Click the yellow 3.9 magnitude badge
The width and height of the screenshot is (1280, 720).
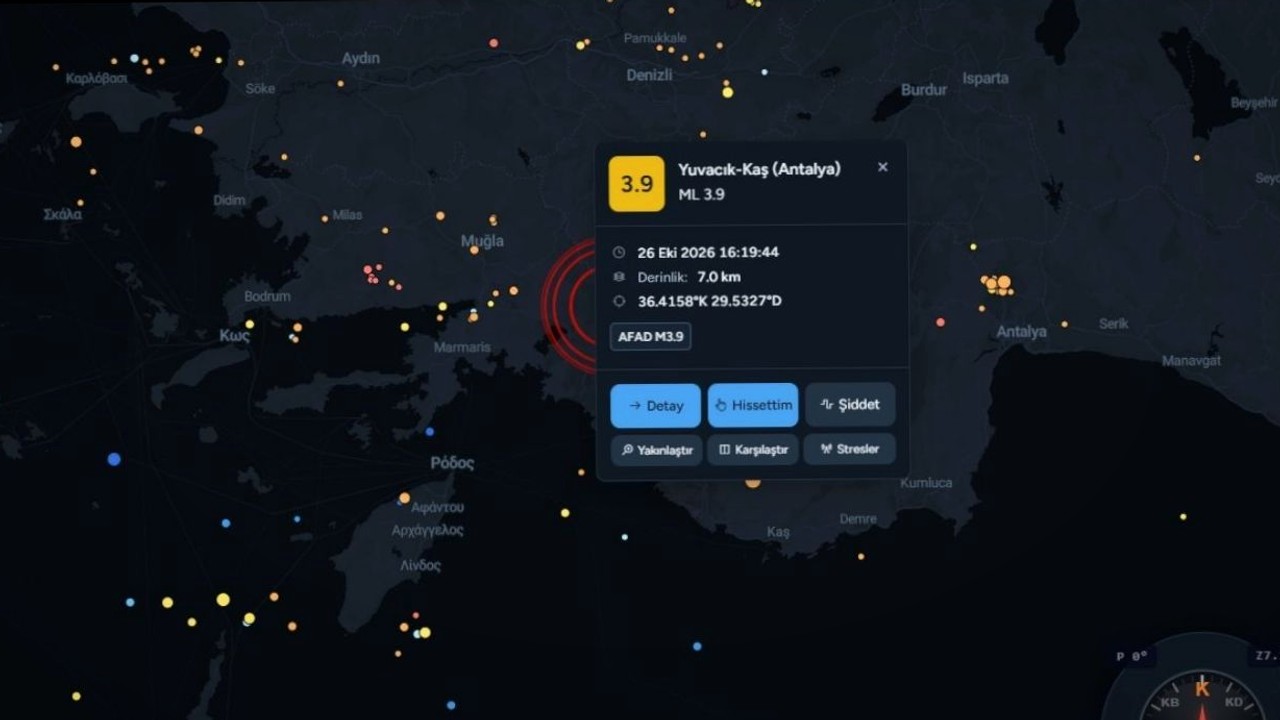[637, 184]
